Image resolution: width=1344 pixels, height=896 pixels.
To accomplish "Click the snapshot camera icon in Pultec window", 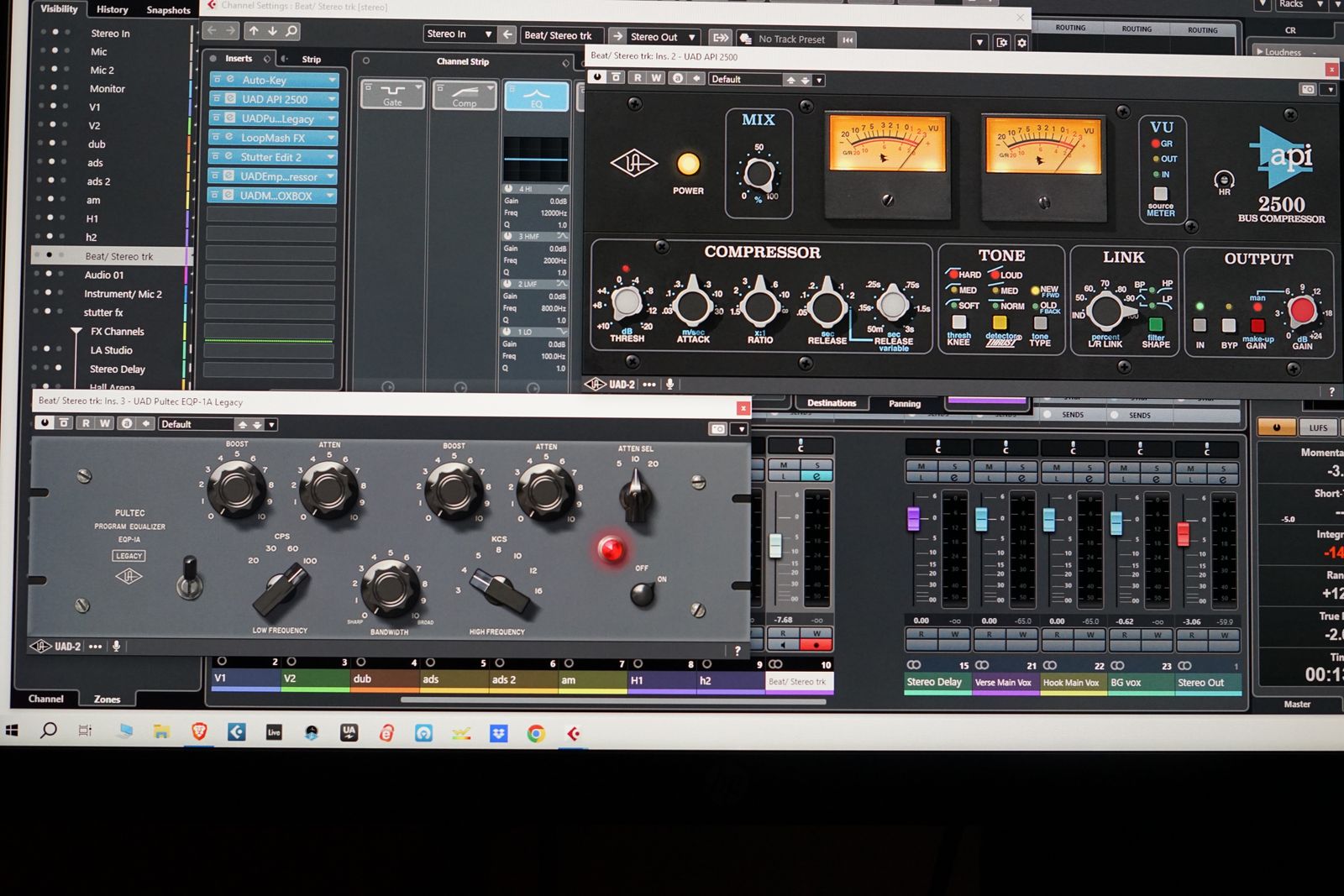I will 718,429.
